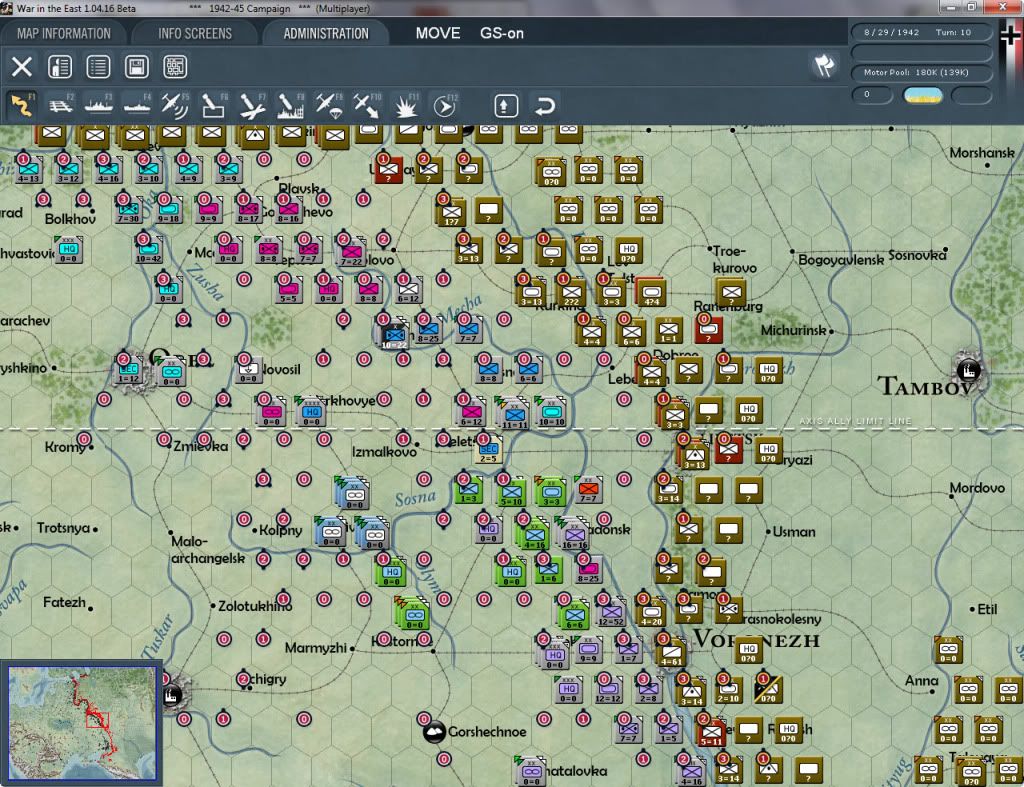Select the 12=52 purple unit
This screenshot has height=787, width=1024.
(x=611, y=614)
